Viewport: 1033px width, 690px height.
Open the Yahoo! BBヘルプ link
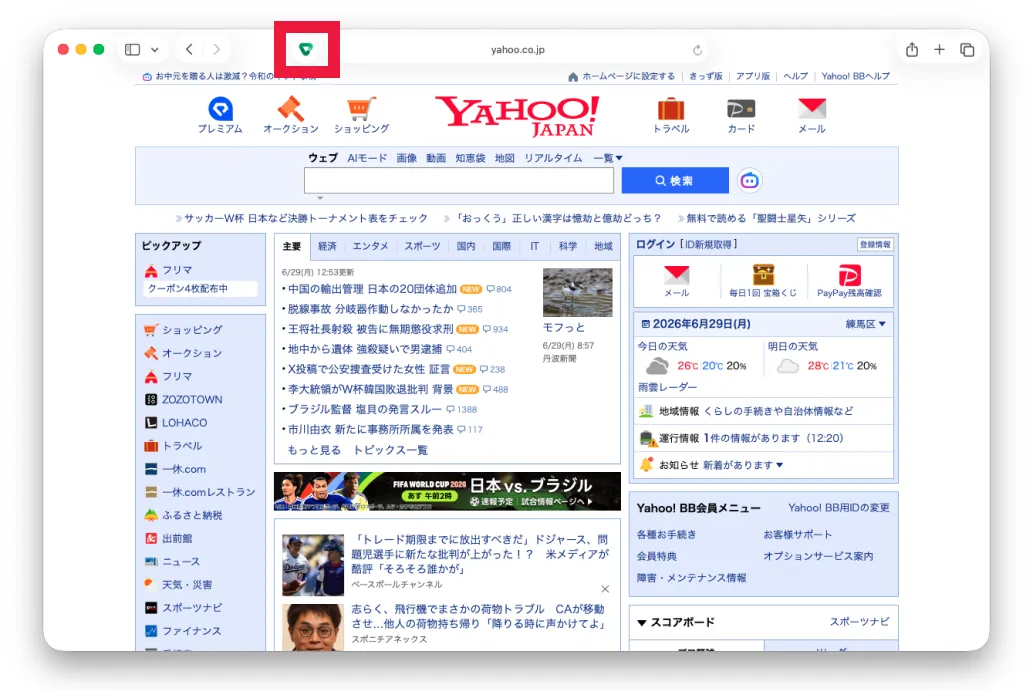(x=855, y=76)
